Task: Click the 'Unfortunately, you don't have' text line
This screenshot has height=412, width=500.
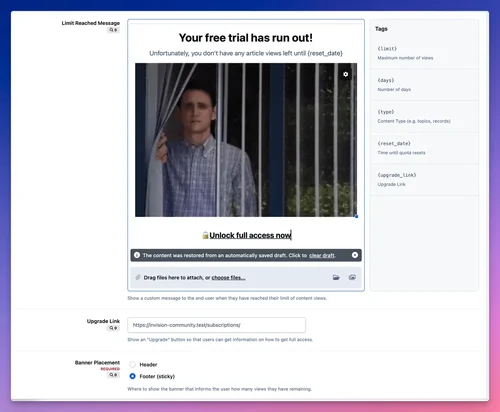Action: click(246, 53)
